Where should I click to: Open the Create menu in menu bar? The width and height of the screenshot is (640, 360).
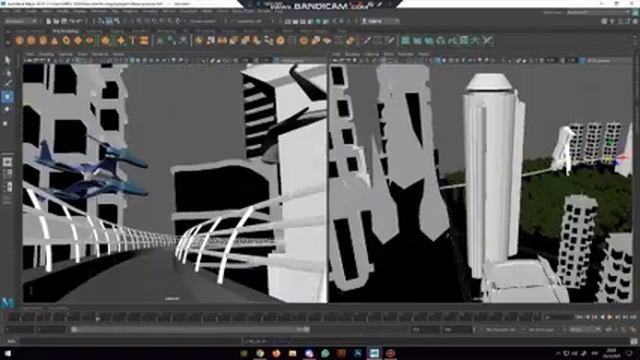point(31,11)
